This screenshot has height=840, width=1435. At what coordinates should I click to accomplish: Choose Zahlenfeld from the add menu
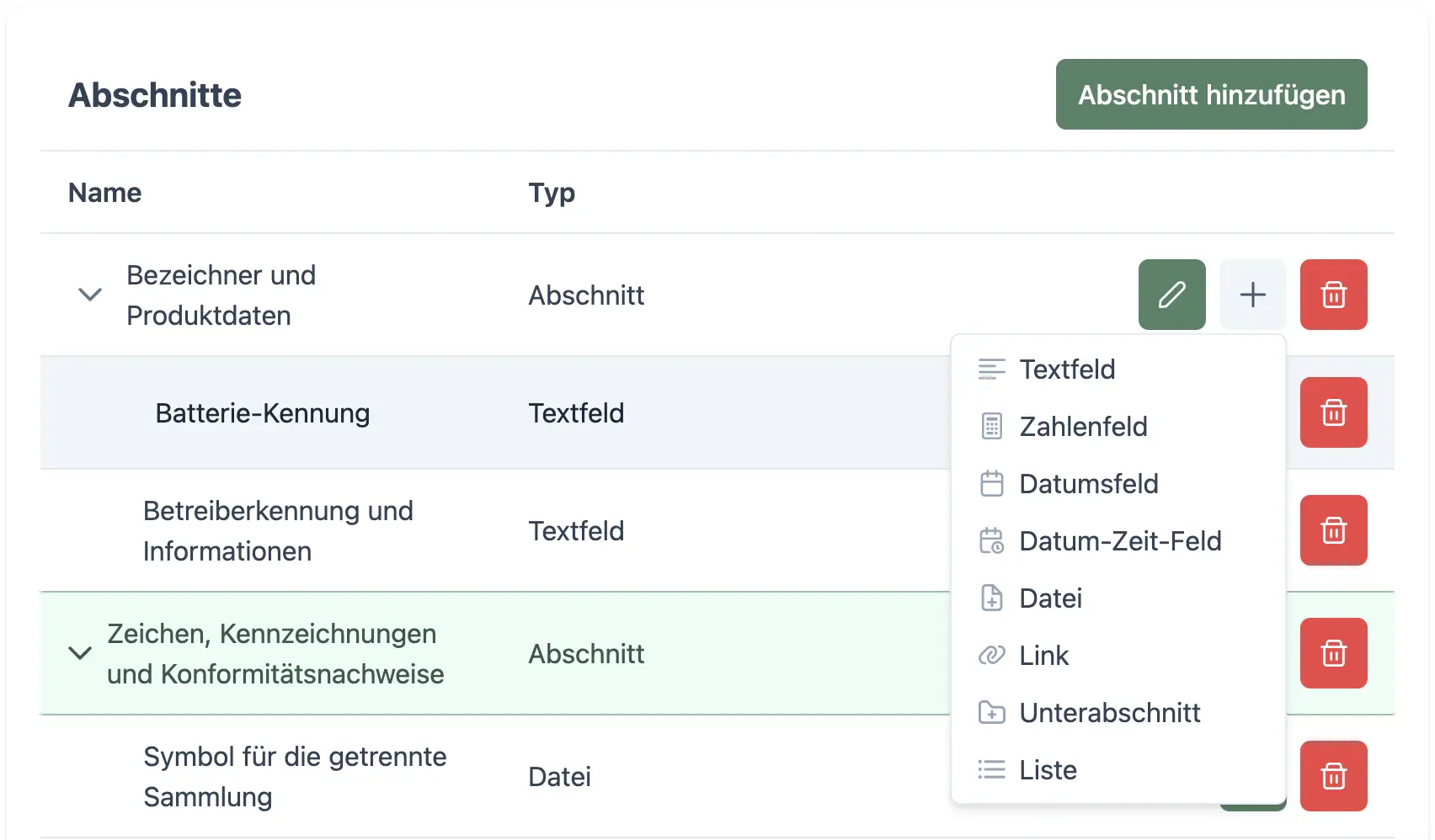[1083, 427]
